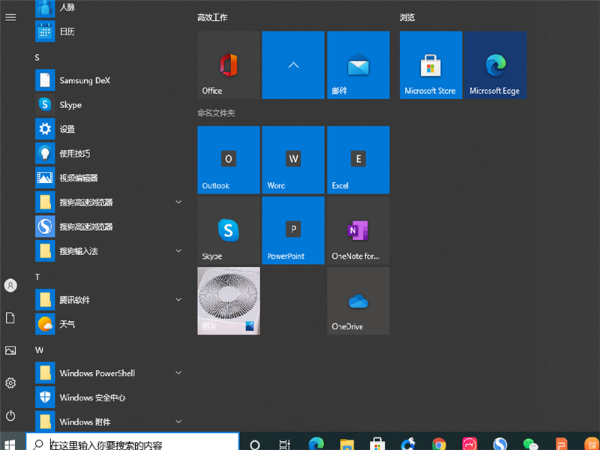This screenshot has height=450, width=600.
Task: Open Edge from the taskbar
Action: point(316,444)
